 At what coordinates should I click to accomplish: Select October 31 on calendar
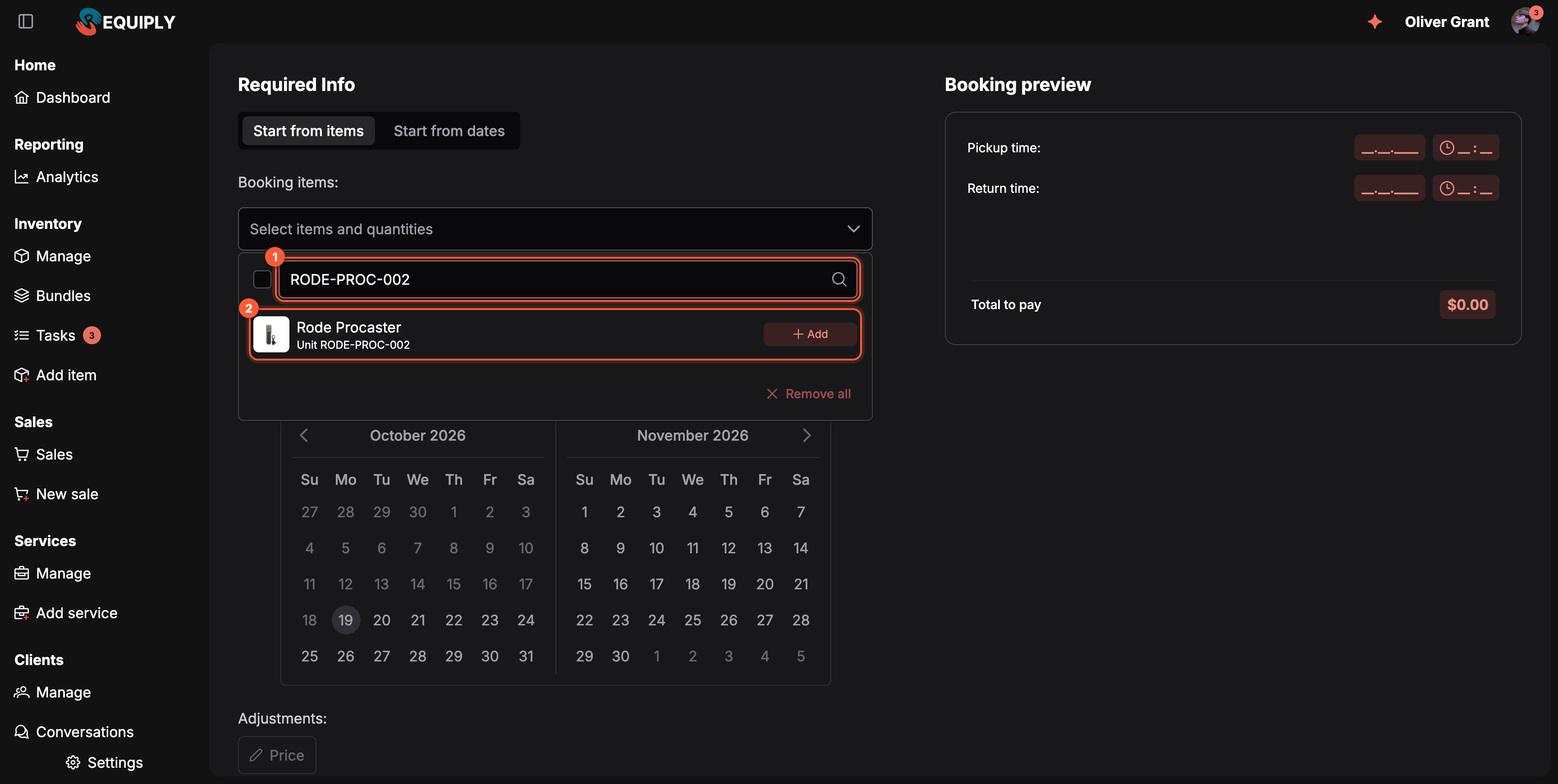click(x=526, y=656)
